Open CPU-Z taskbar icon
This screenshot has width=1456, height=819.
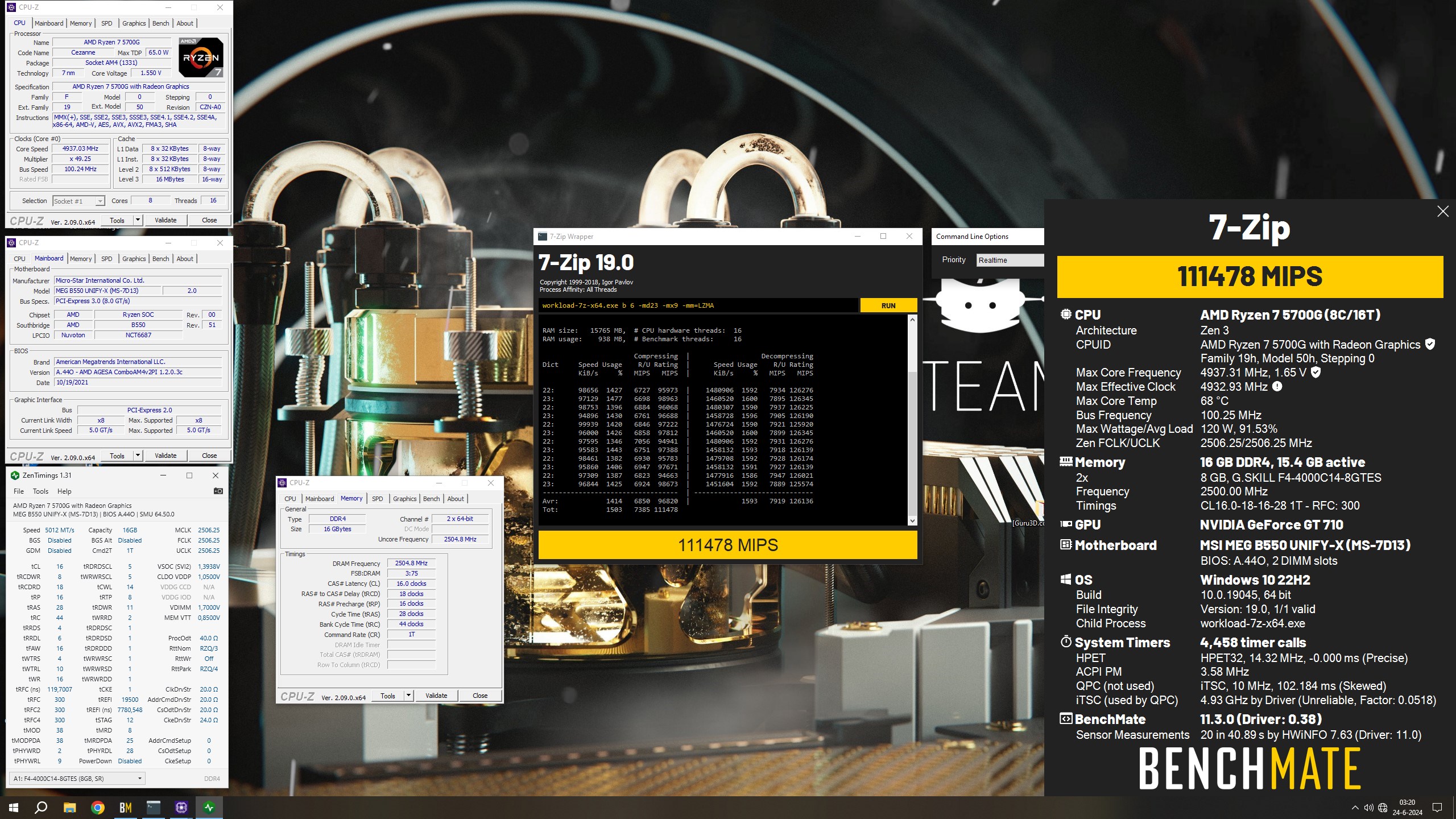pos(181,807)
